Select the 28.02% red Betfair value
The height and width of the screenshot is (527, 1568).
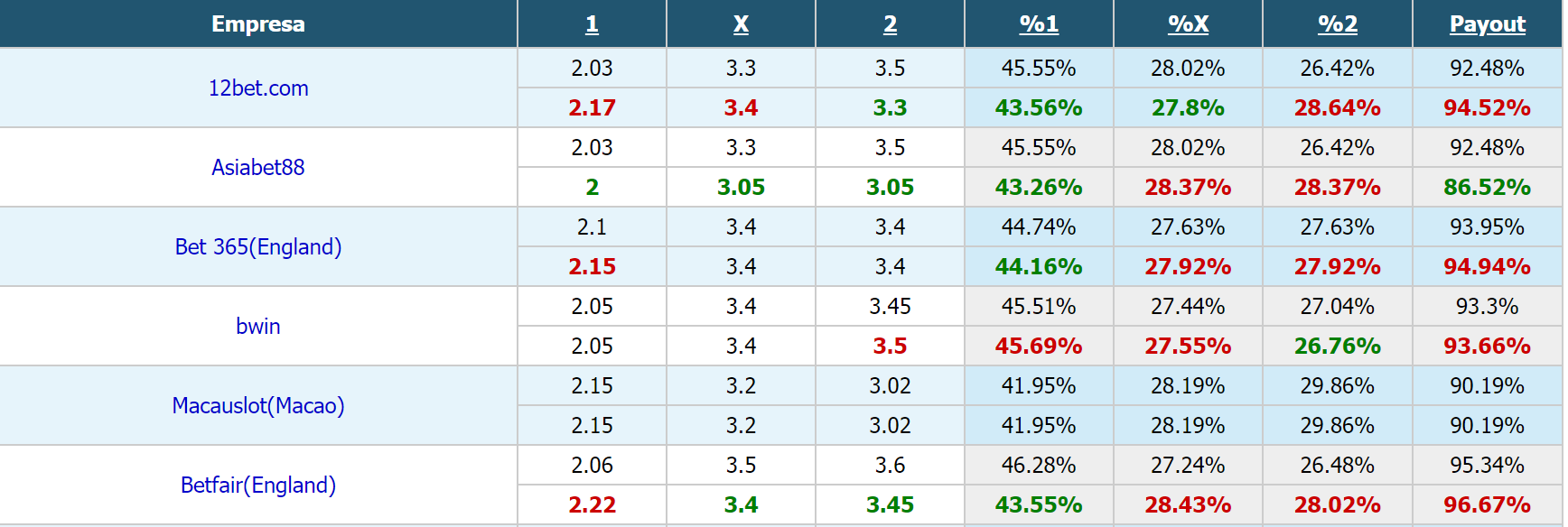pyautogui.click(x=1338, y=504)
